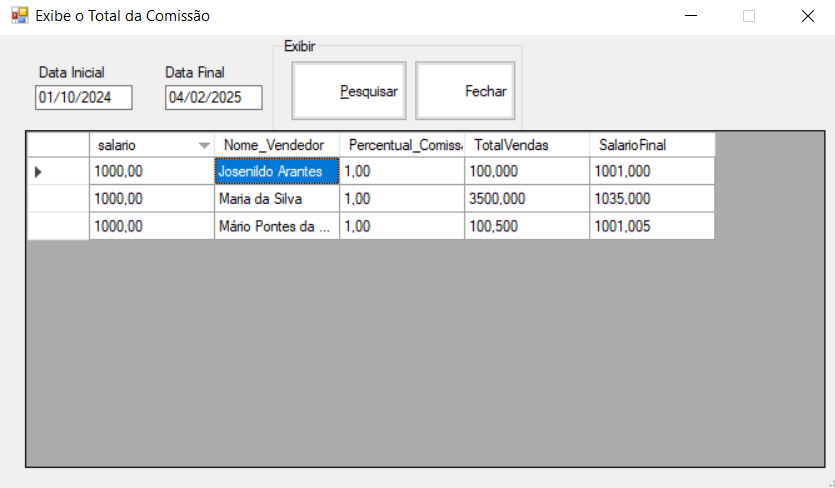This screenshot has height=488, width=835.
Task: Sort by Nome_Vendedor column header
Action: 276,145
